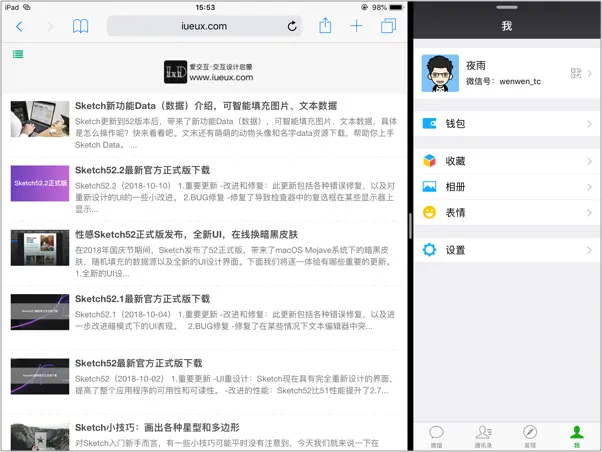602x452 pixels.
Task: Show all Safari tabs overview
Action: click(388, 26)
